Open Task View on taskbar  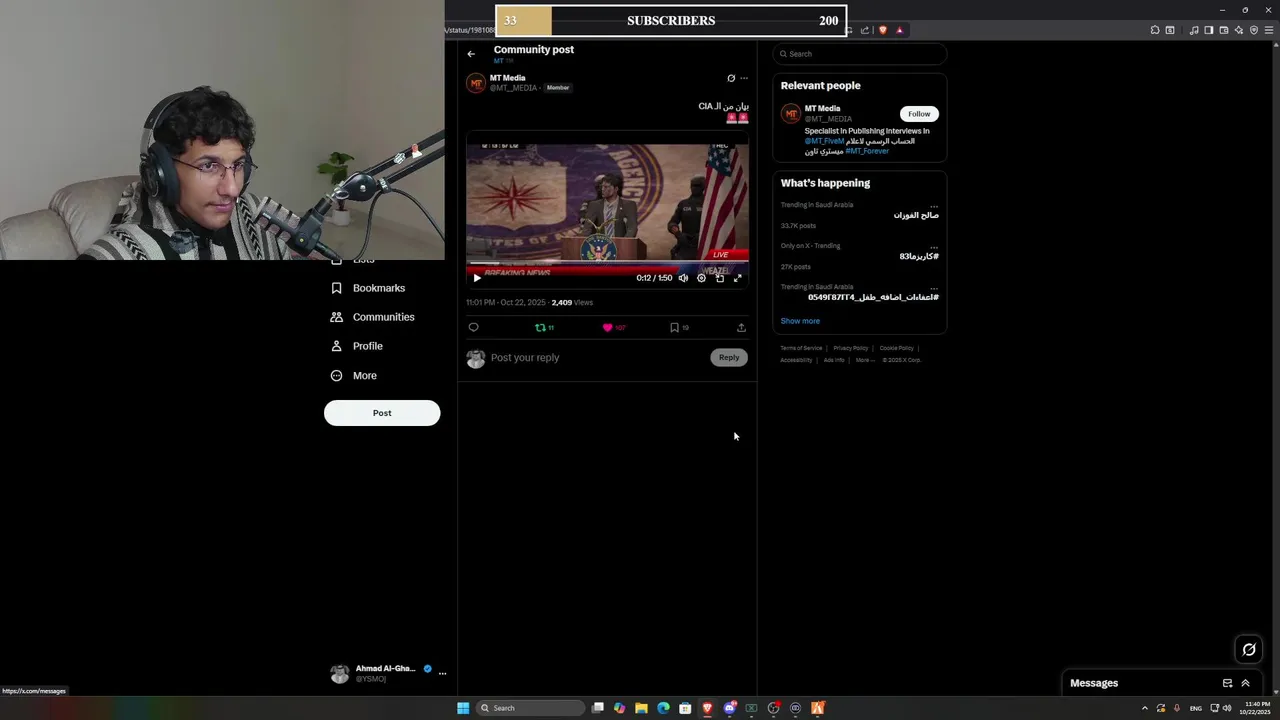coord(598,708)
